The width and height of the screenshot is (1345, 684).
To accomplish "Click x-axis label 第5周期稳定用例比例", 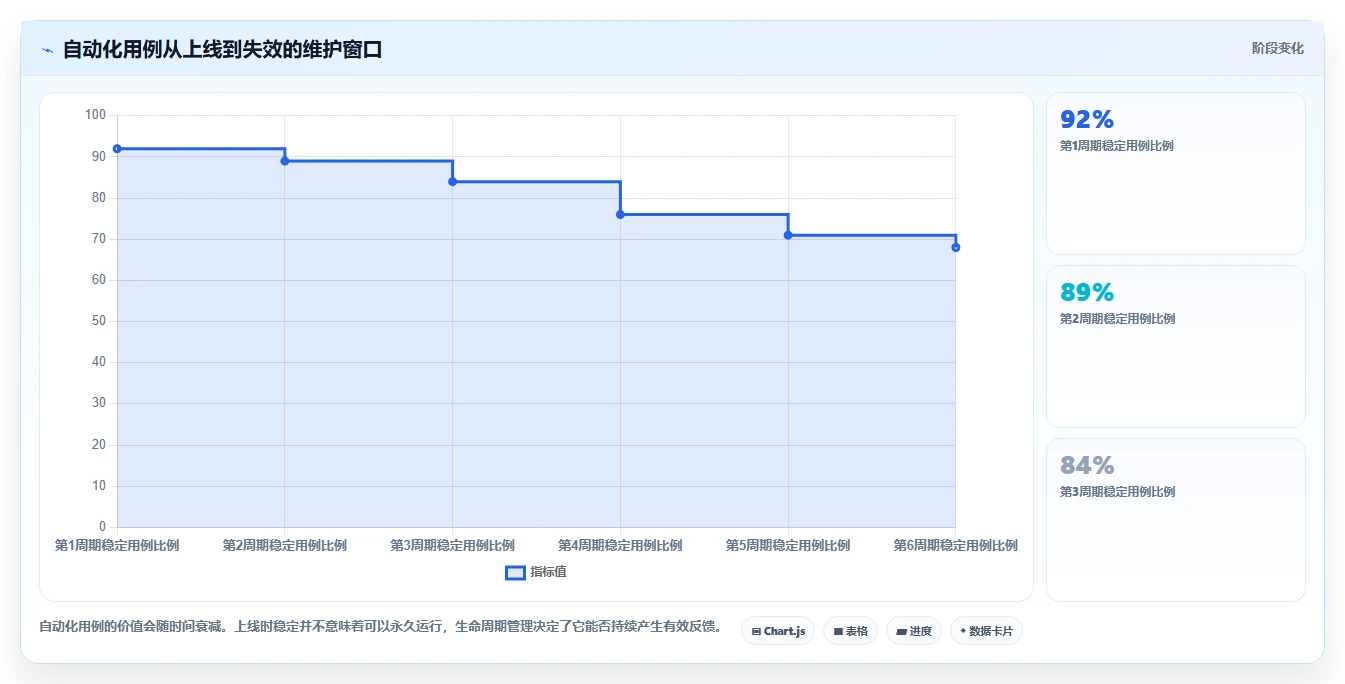I will coord(788,545).
